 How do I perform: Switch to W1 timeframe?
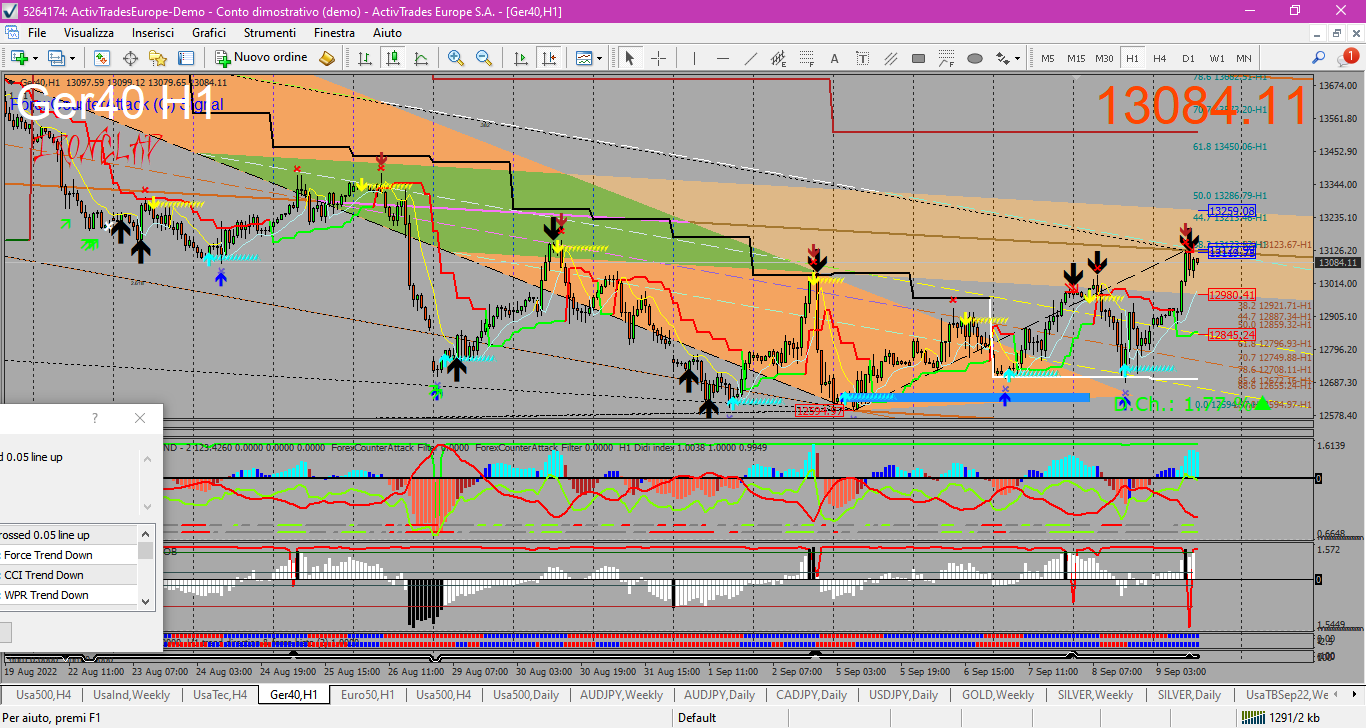[1216, 58]
